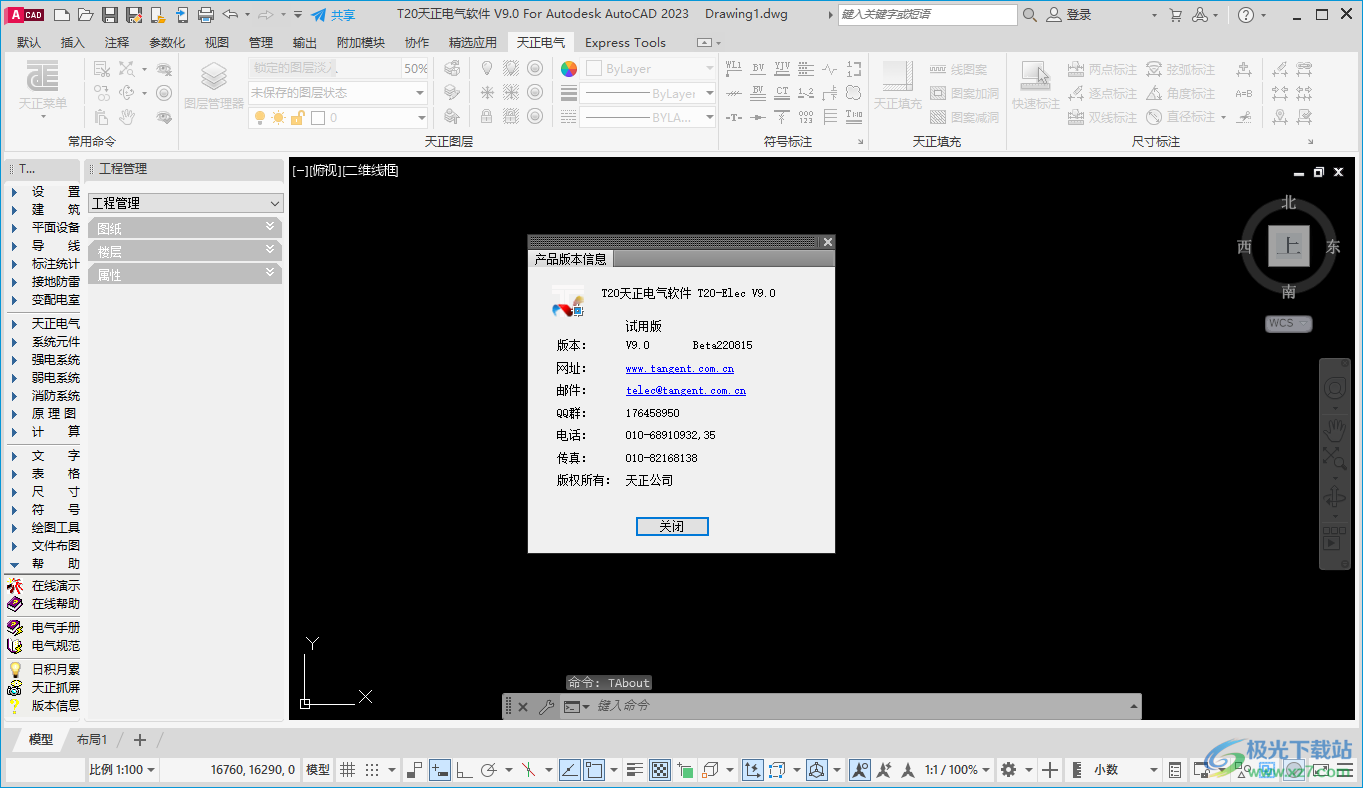This screenshot has width=1363, height=788.
Task: Click the object color wheel swatch
Action: [568, 69]
